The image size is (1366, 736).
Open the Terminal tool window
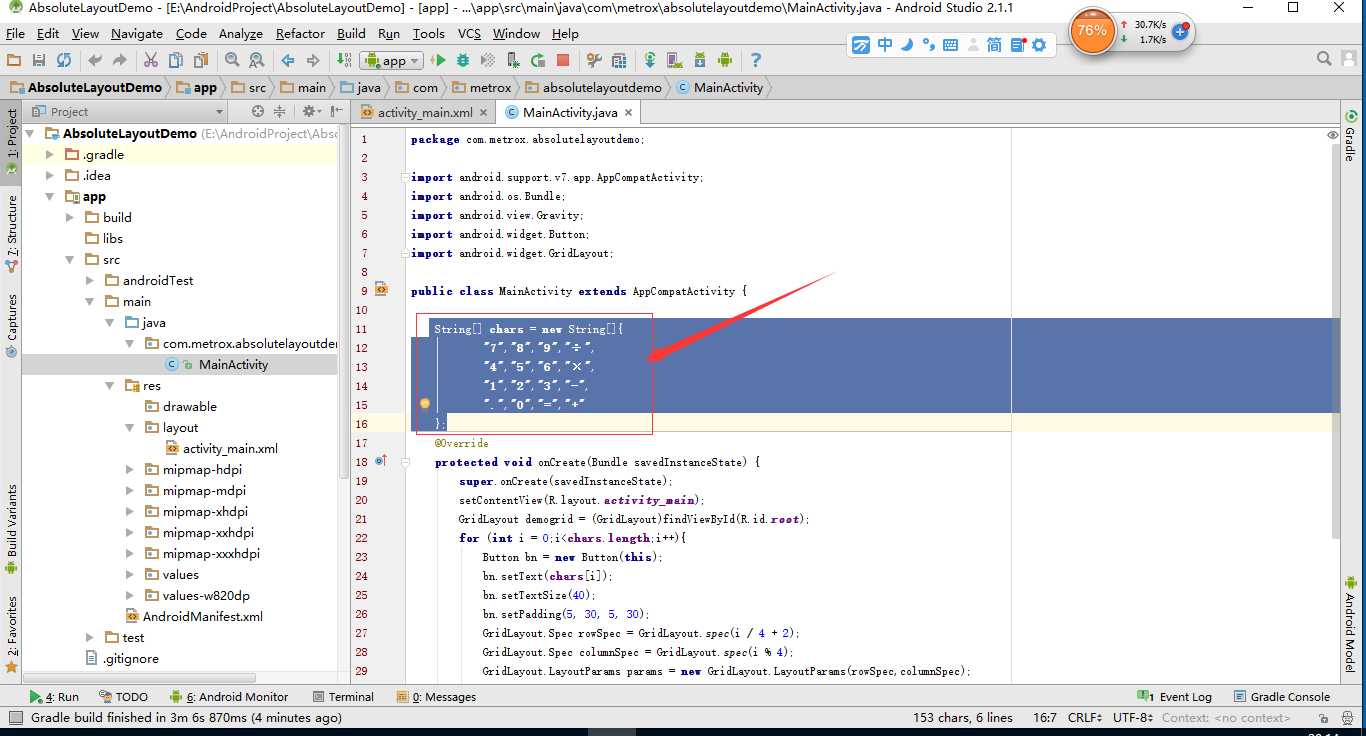pyautogui.click(x=343, y=697)
